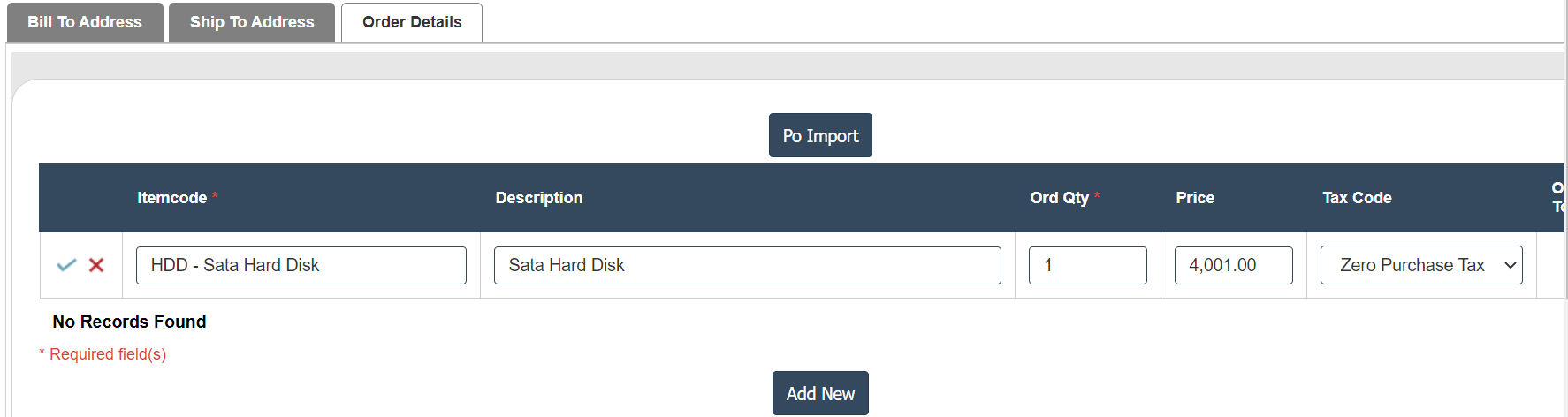Open the Ship To Address tab
Screen dimensions: 1568x417
click(x=252, y=22)
